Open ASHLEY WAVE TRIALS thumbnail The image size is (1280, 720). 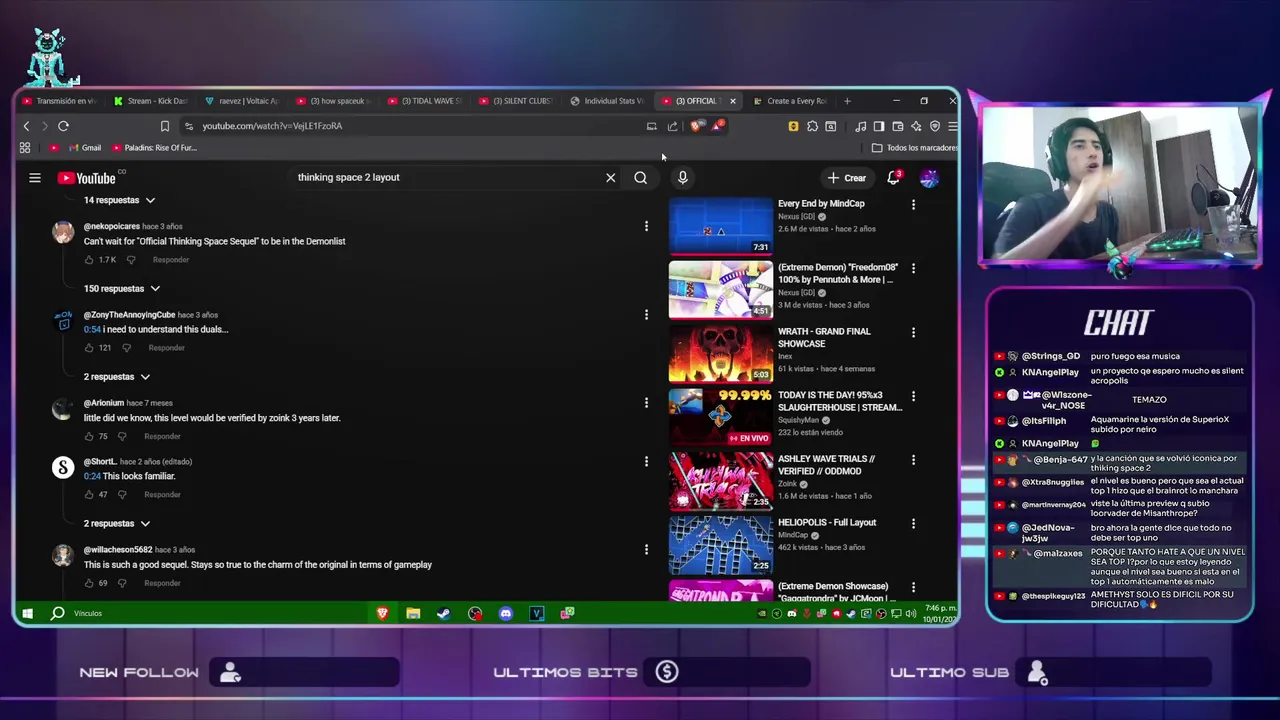tap(720, 481)
